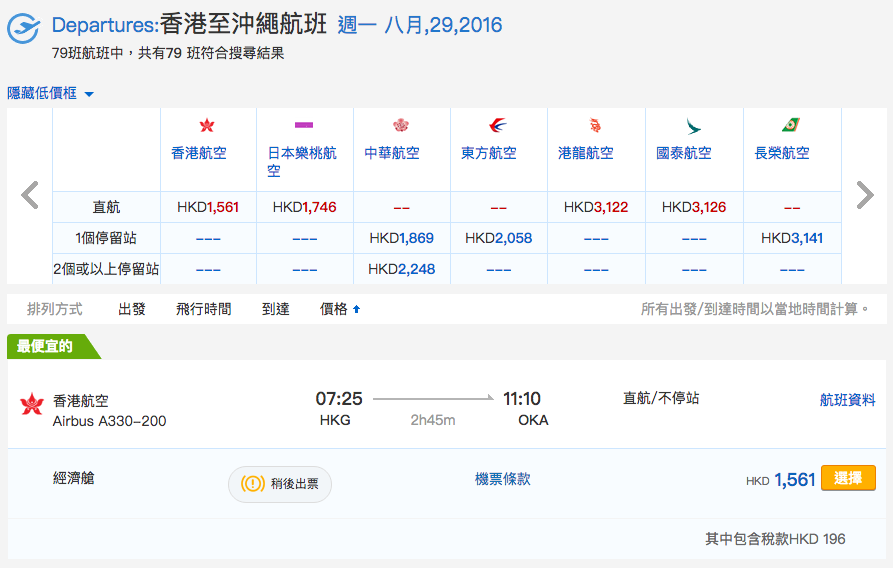893x568 pixels.
Task: Sort results by 價格 price
Action: (x=340, y=309)
